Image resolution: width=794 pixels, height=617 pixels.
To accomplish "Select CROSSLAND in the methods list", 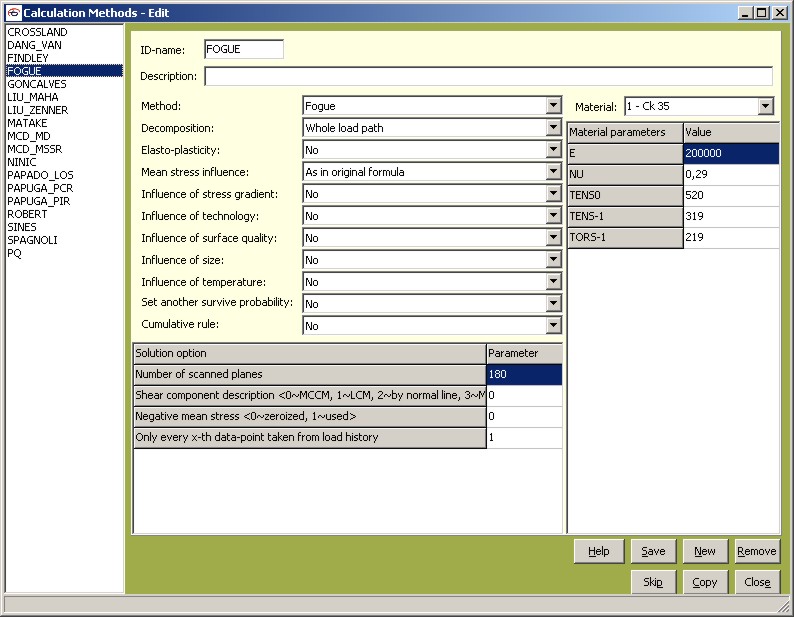I will point(64,32).
